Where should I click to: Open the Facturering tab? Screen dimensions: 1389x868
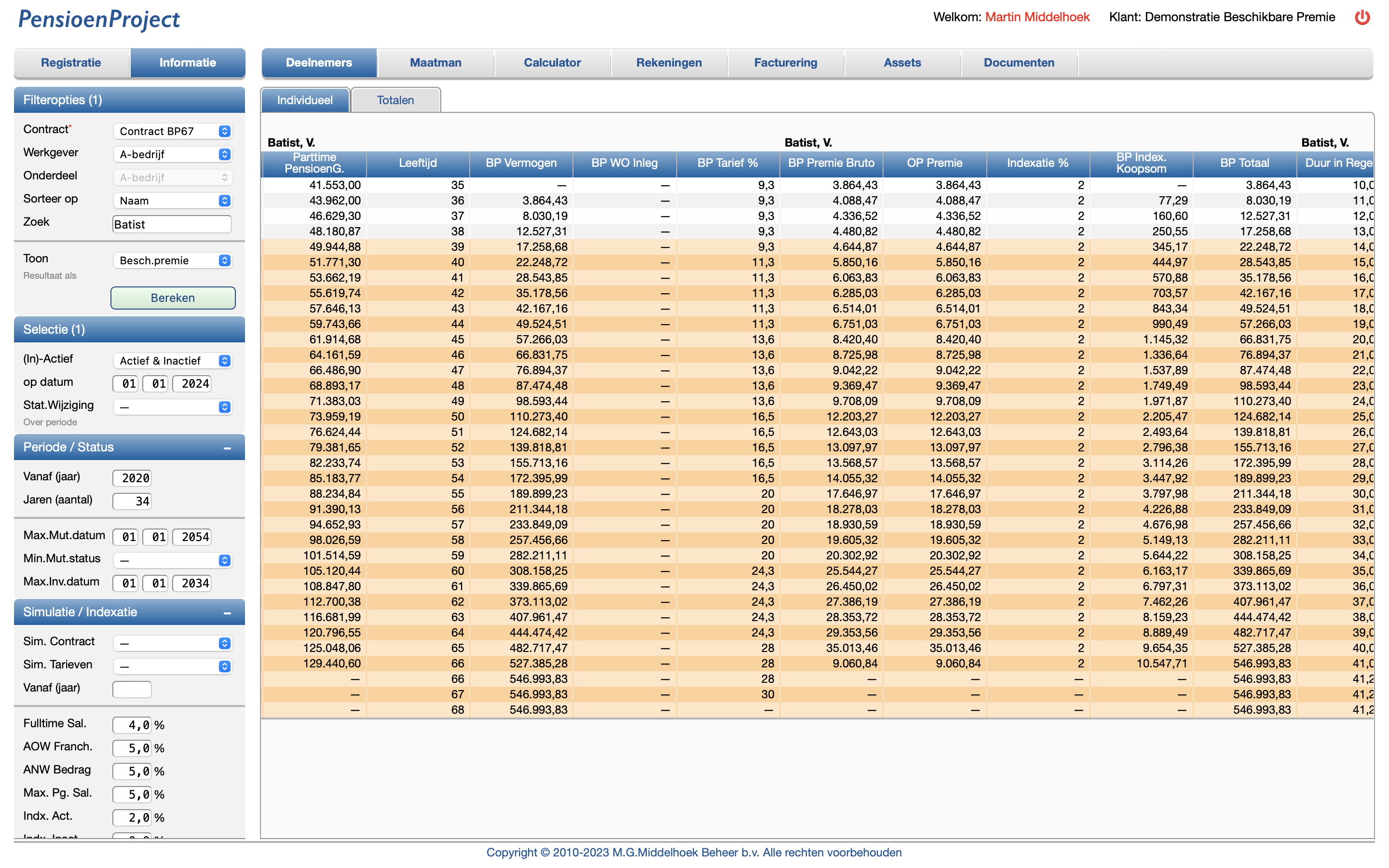point(785,63)
